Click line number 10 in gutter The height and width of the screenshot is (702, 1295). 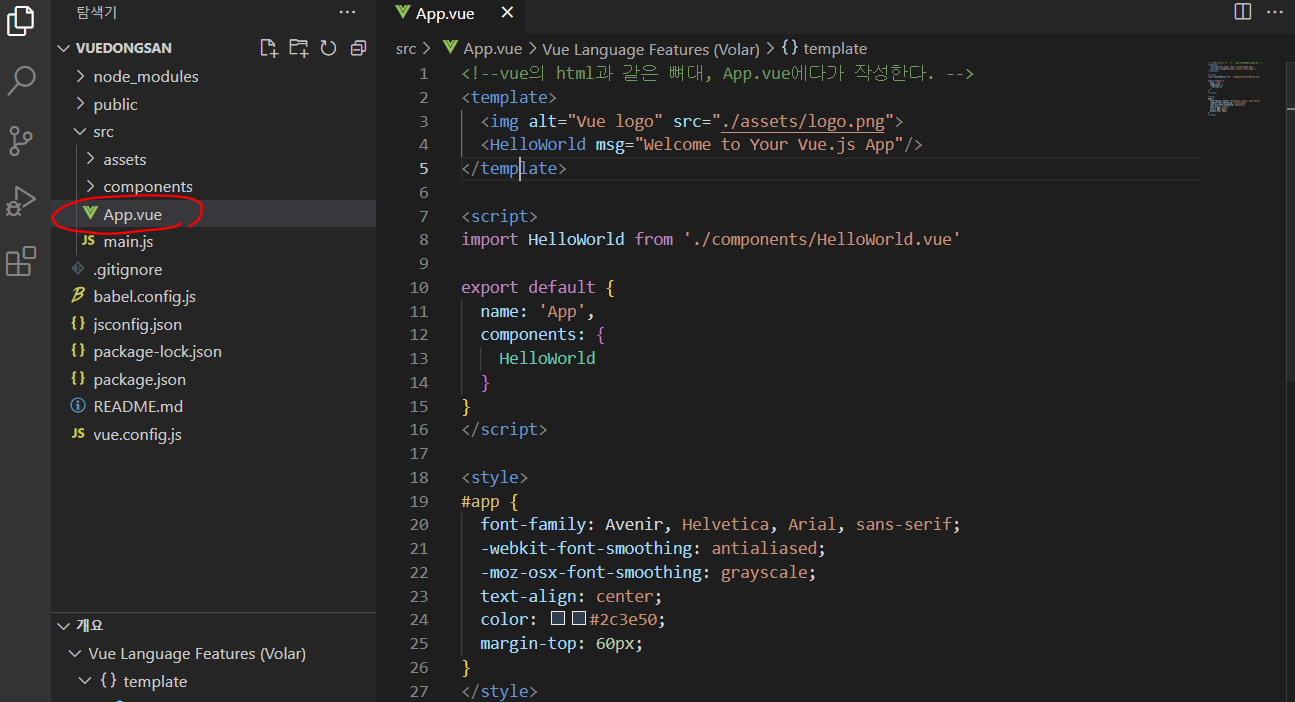[418, 287]
